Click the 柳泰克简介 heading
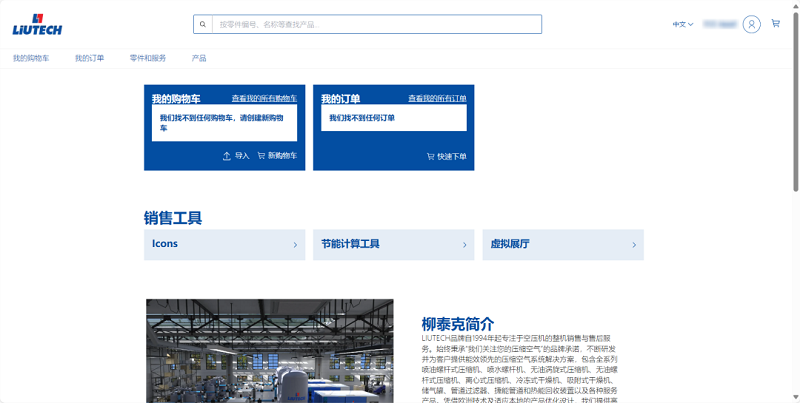Screen dimensions: 800x403 [x=458, y=324]
